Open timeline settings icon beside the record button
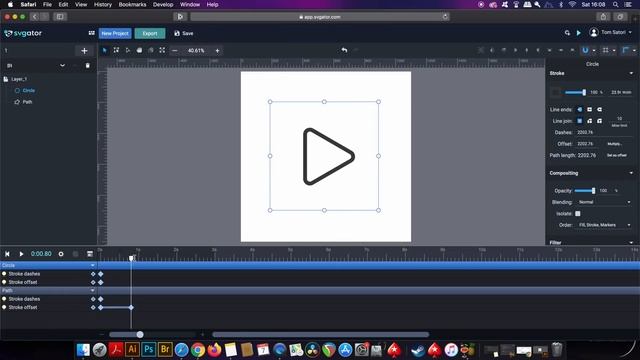The image size is (640, 360). click(90, 254)
